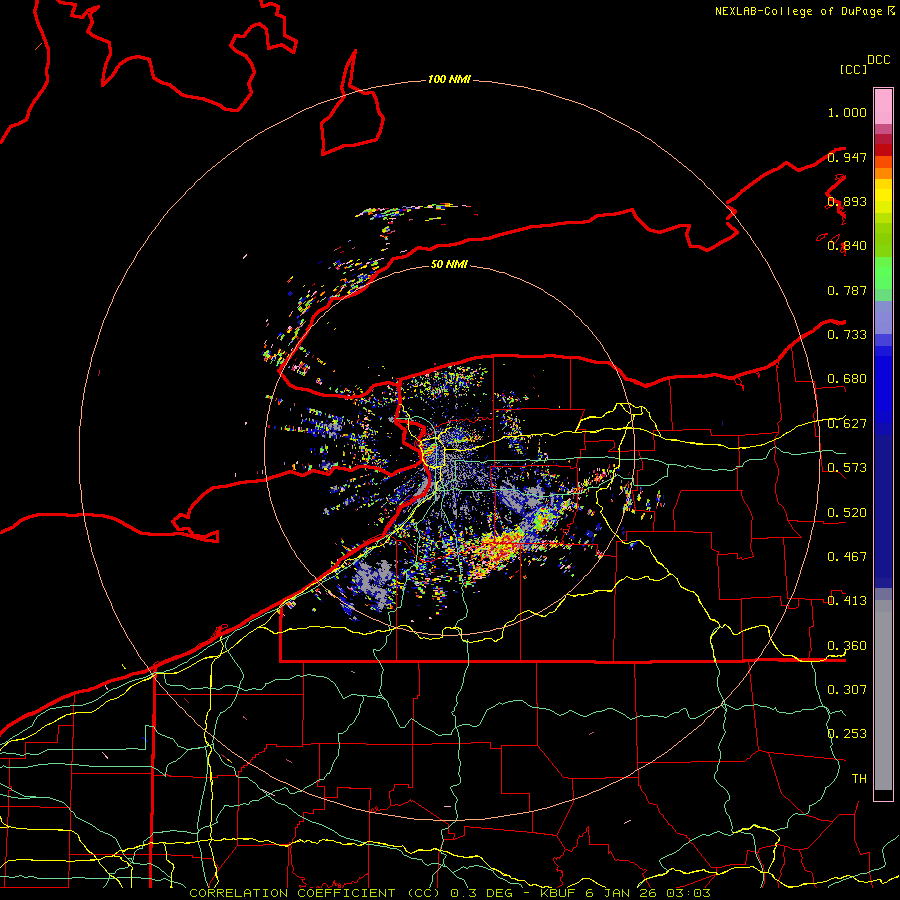Click the 1.000 scale value
This screenshot has height=900, width=900.
(847, 112)
